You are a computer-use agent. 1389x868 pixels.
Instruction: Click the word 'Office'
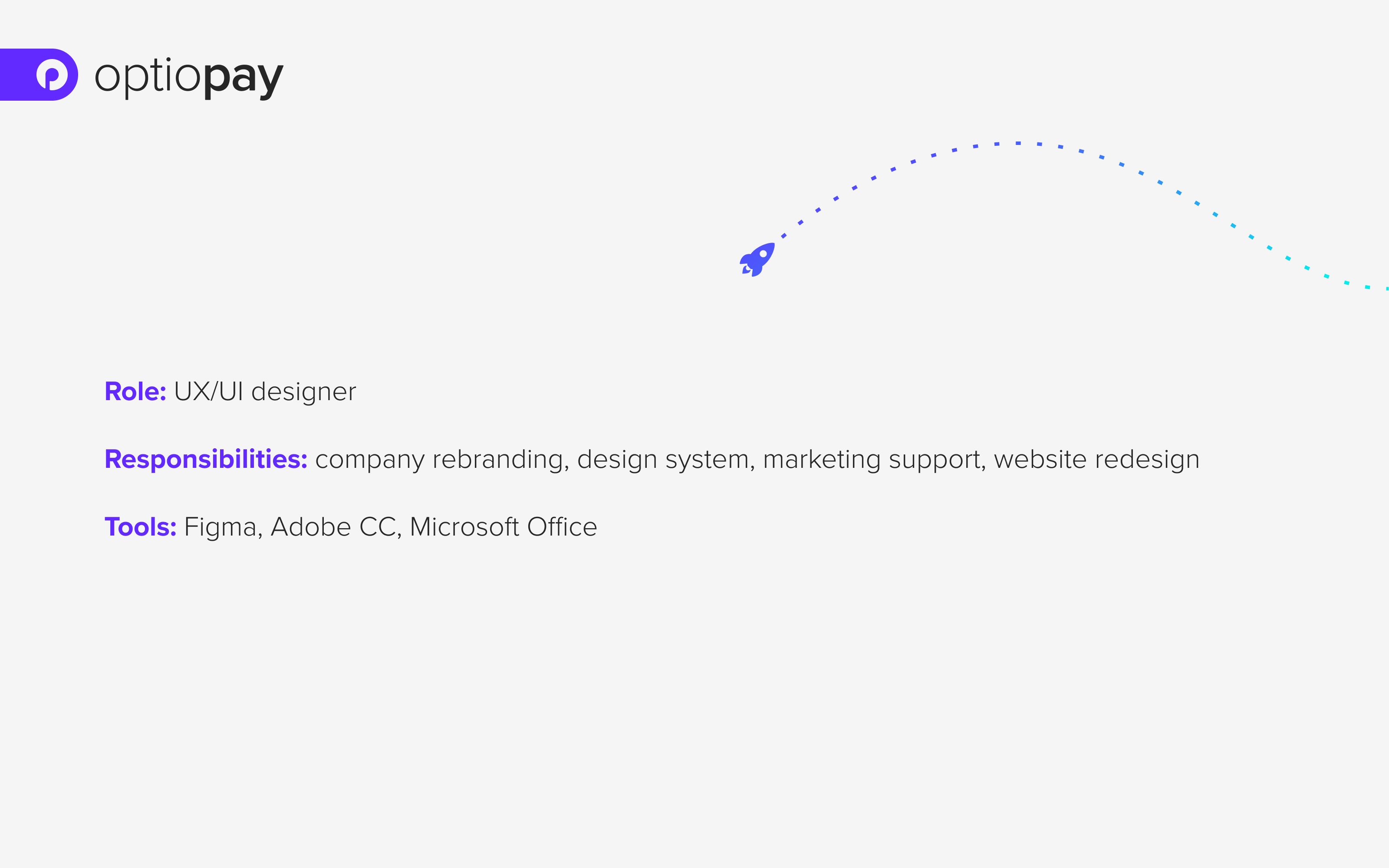pyautogui.click(x=562, y=527)
